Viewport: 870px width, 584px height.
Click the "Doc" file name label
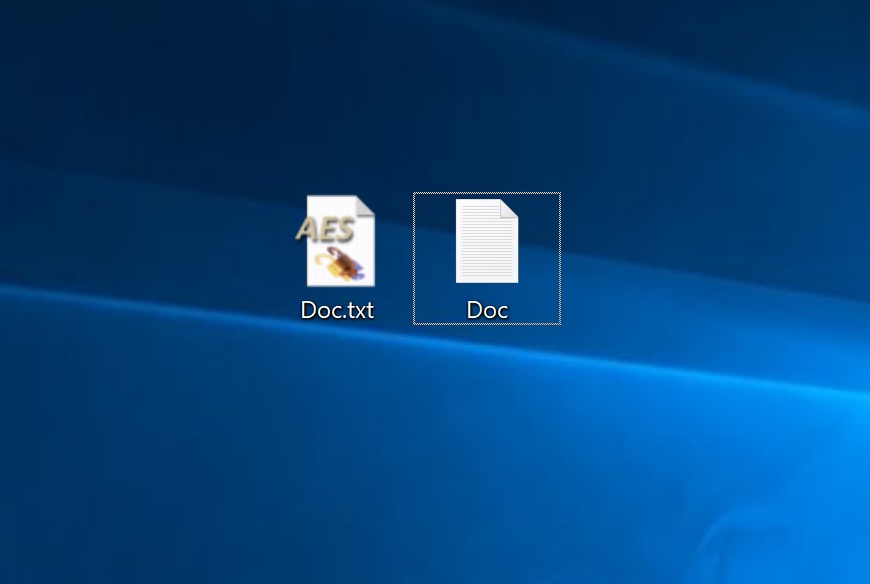(x=487, y=310)
